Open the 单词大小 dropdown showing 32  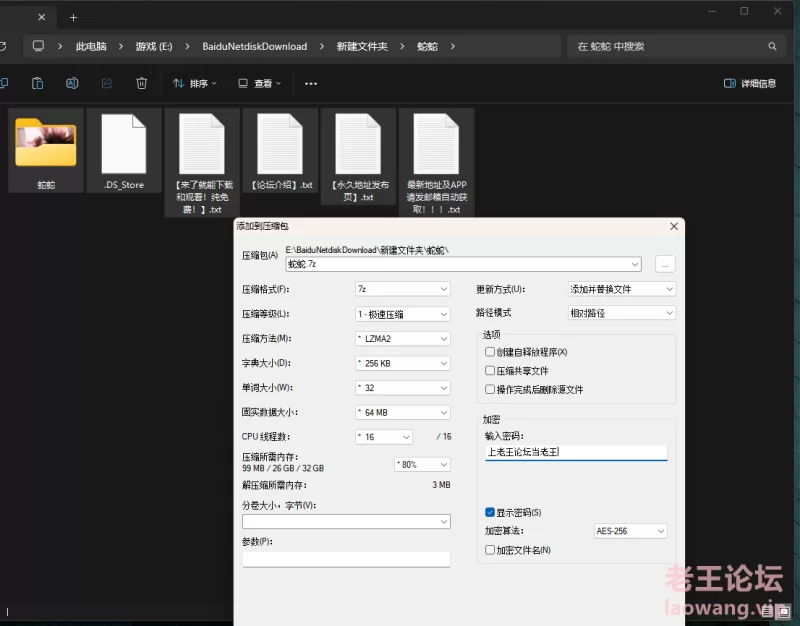[403, 388]
